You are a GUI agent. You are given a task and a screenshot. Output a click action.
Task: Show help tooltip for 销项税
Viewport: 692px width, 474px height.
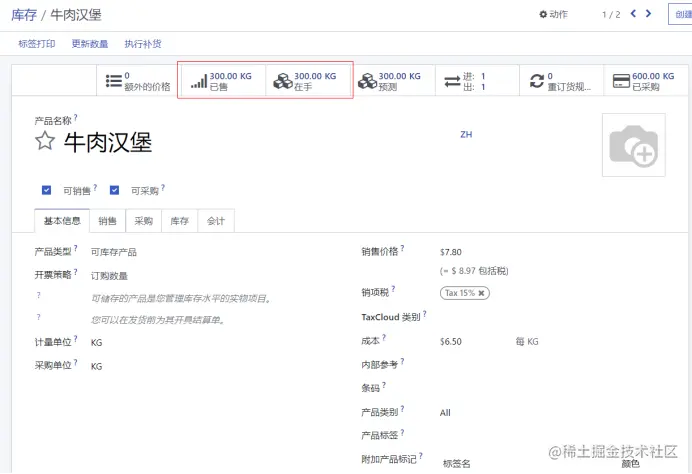tap(393, 289)
